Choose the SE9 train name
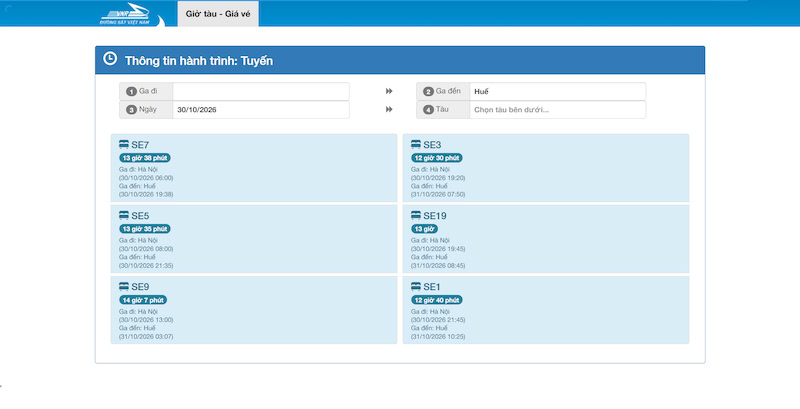The height and width of the screenshot is (409, 800). pyautogui.click(x=140, y=287)
